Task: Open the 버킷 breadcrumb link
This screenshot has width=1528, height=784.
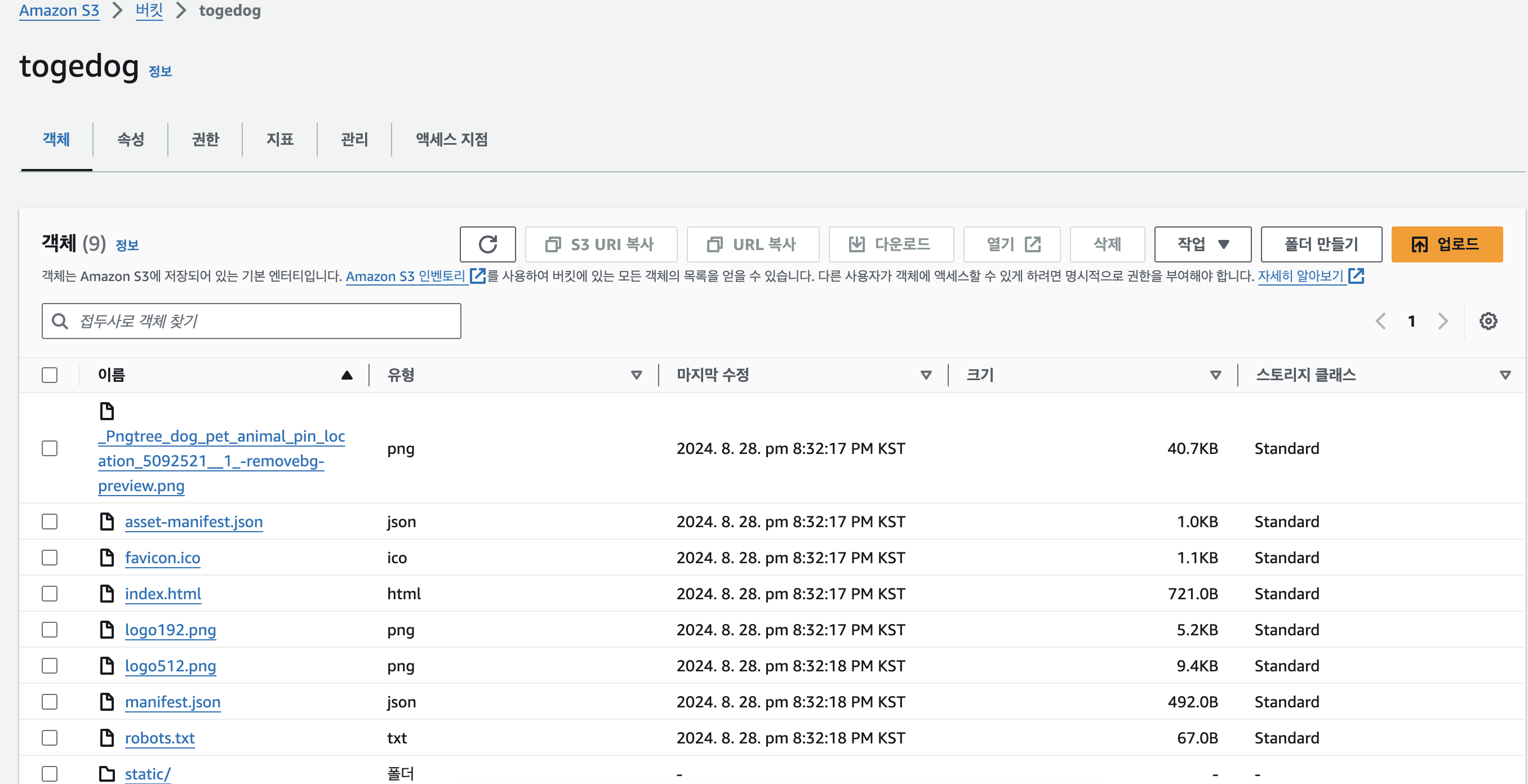Action: pyautogui.click(x=149, y=11)
